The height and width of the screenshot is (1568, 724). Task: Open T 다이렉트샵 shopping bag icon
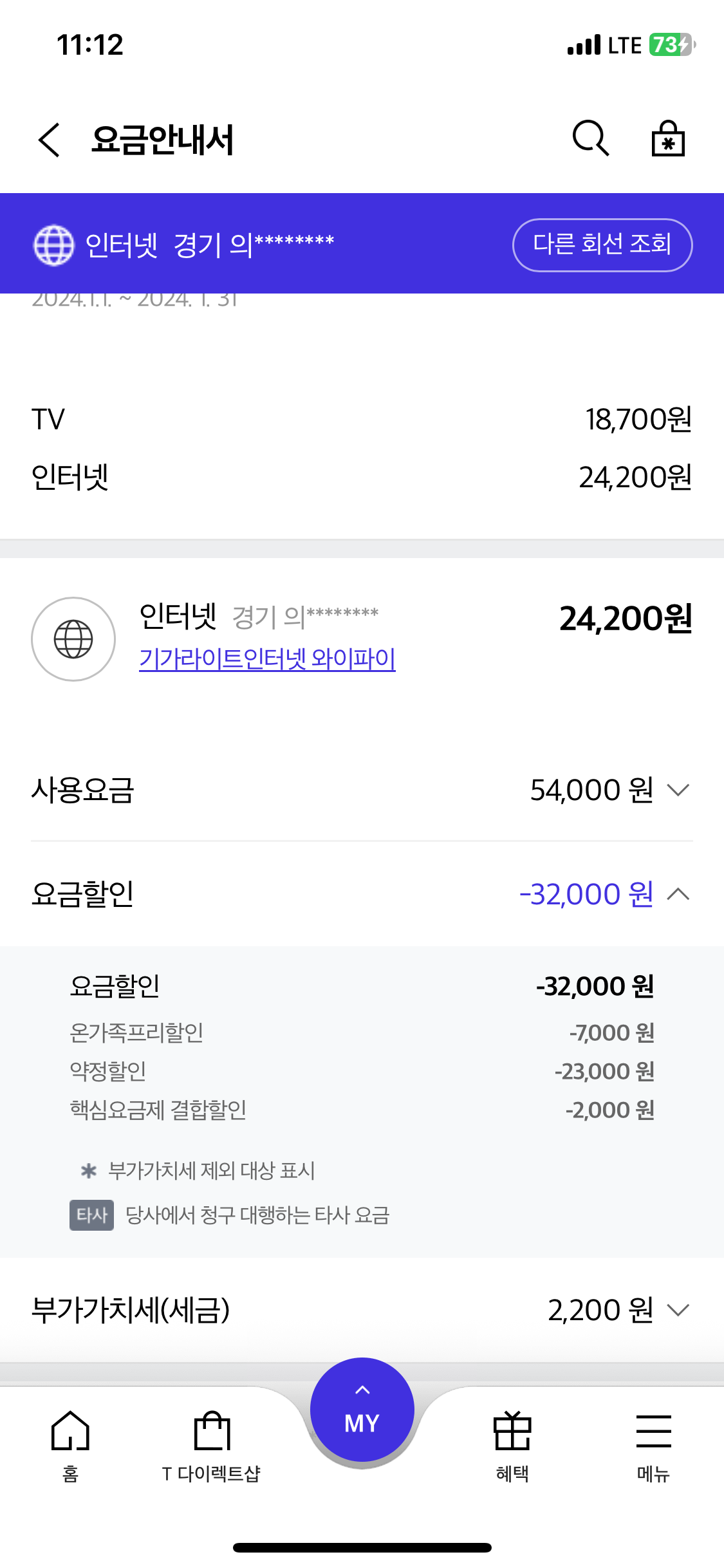(212, 1441)
